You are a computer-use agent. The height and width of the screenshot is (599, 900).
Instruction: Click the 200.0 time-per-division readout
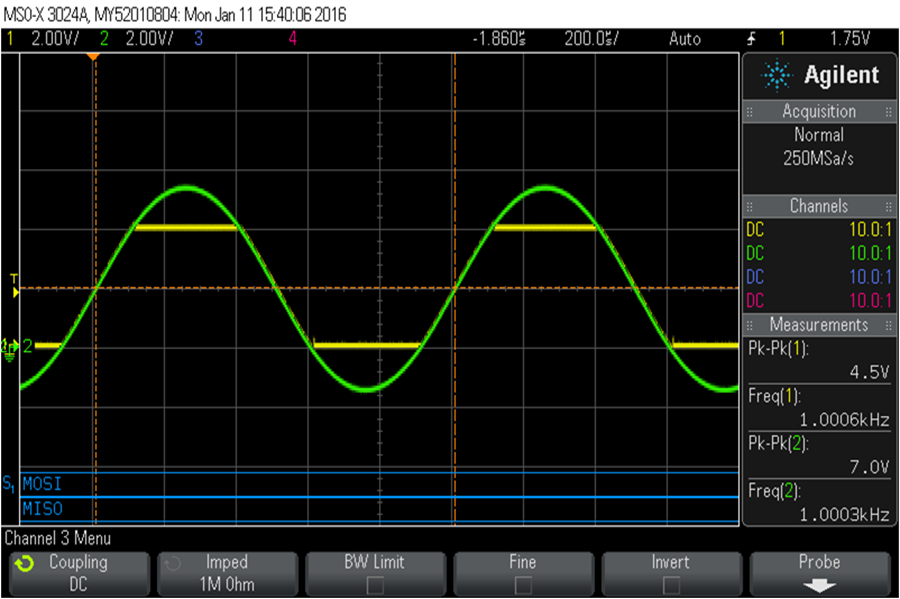[x=592, y=39]
